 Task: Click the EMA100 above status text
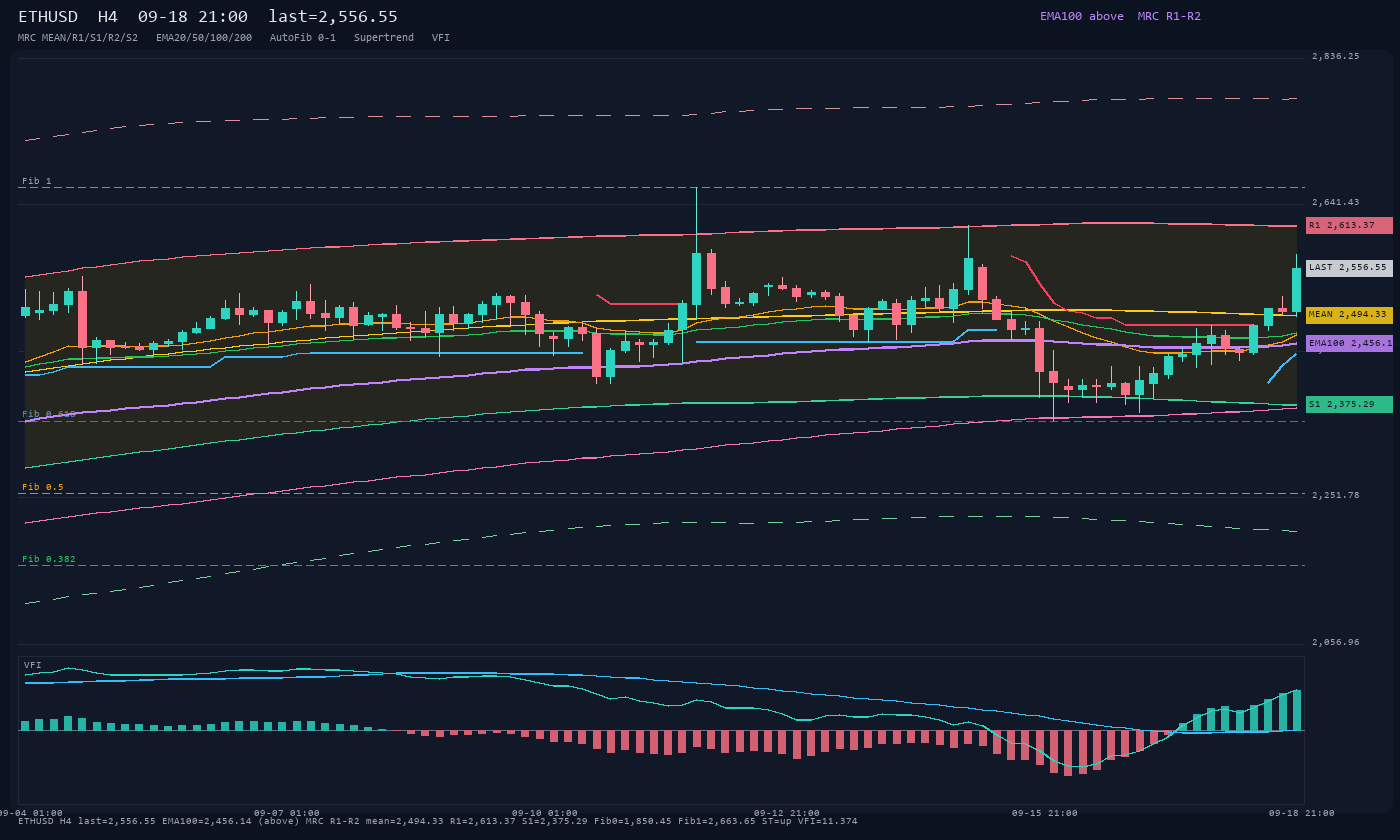coord(1082,16)
